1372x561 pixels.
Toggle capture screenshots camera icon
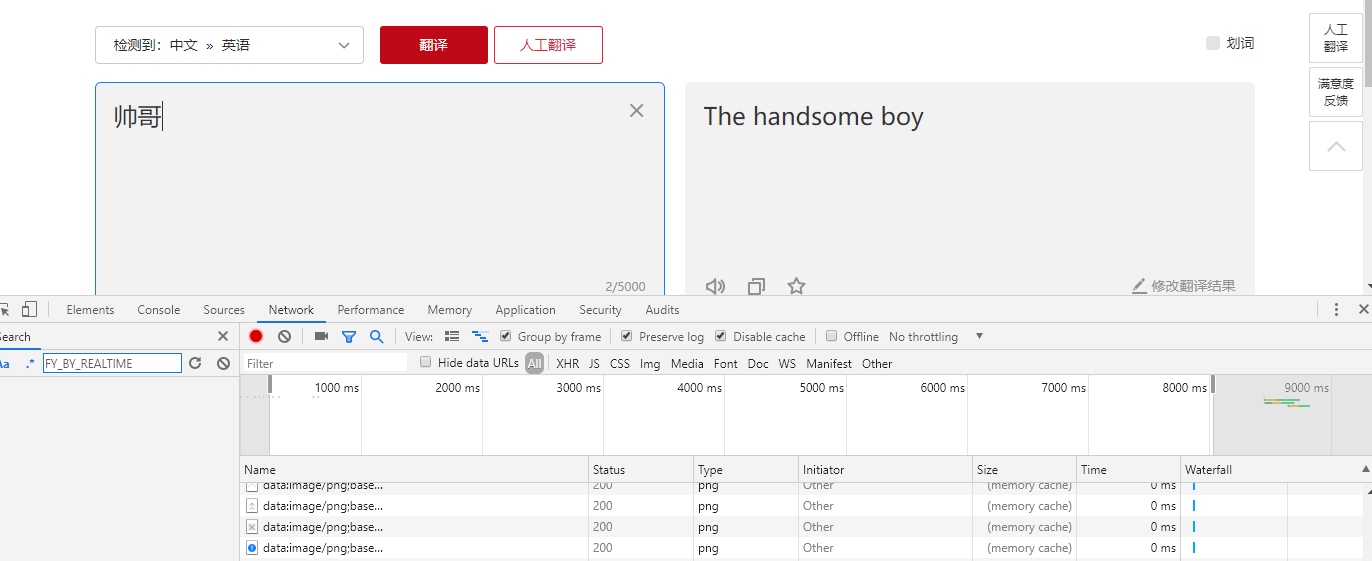[x=321, y=337]
